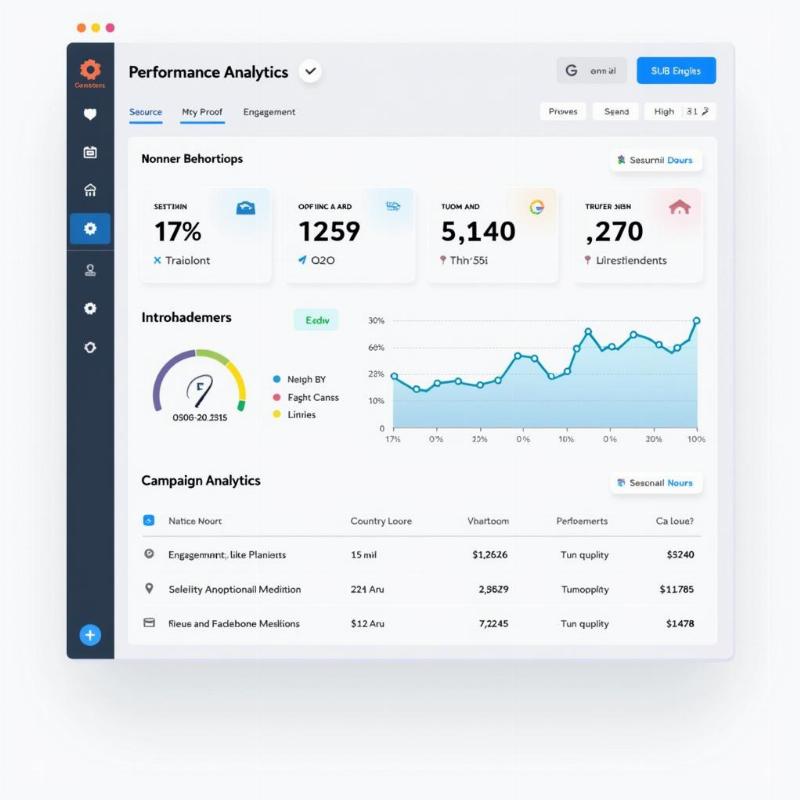Toggle the checkmark beside Performance Analytics title
The image size is (800, 800).
310,71
